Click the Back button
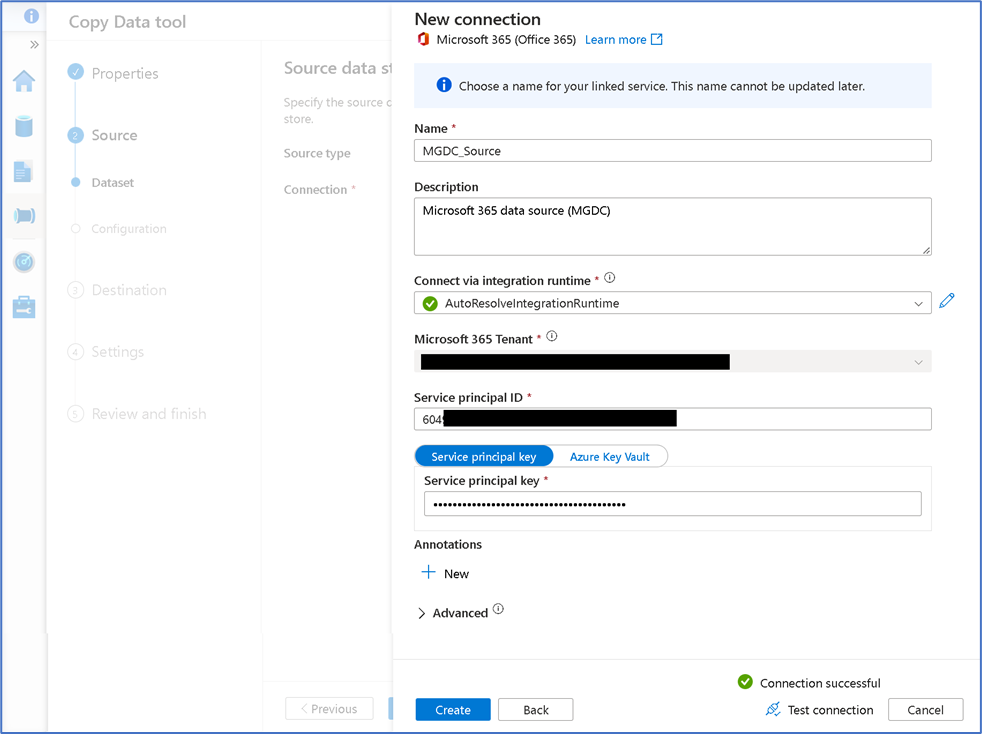This screenshot has height=734, width=982. [x=535, y=710]
